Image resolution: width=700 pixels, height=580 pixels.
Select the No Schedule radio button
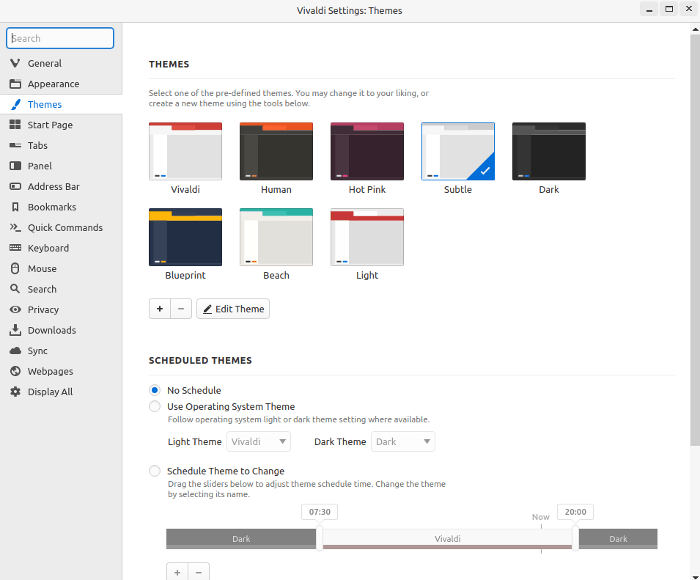[154, 390]
